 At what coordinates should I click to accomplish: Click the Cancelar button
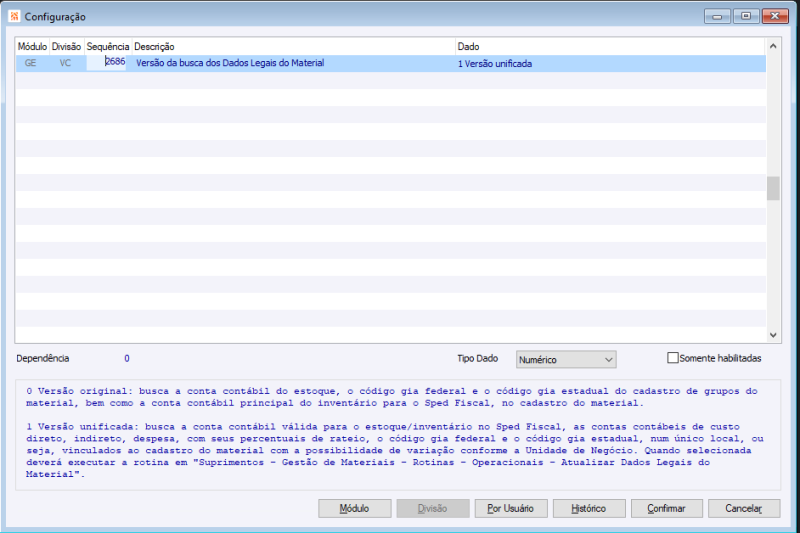coord(744,509)
